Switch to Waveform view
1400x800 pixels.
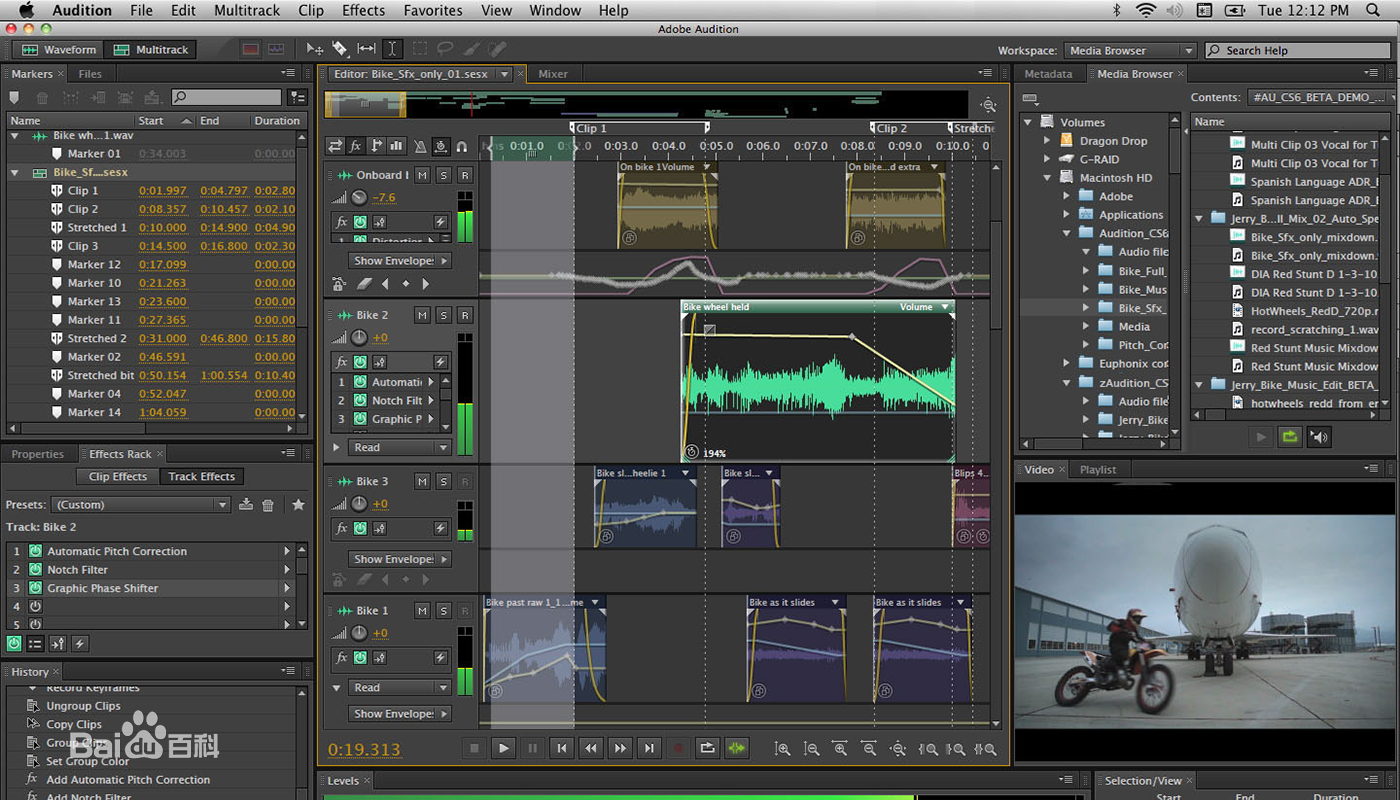(60, 49)
